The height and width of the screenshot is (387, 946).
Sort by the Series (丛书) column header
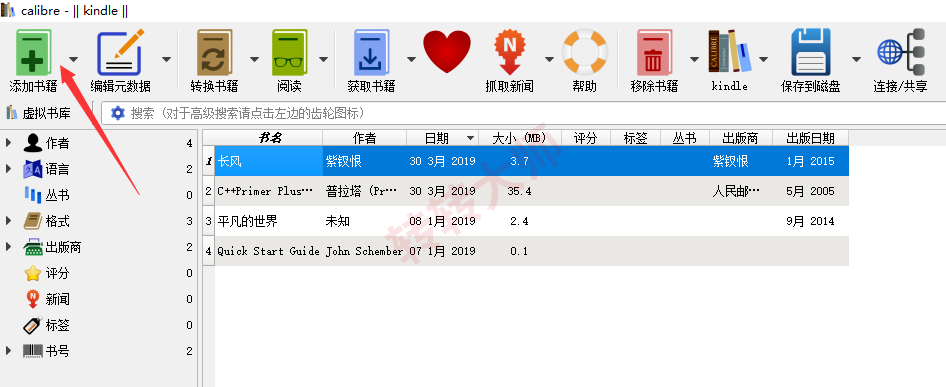click(x=685, y=138)
